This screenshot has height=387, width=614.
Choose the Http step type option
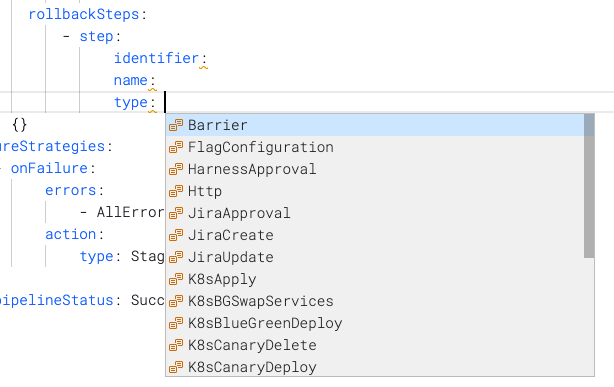pyautogui.click(x=375, y=191)
